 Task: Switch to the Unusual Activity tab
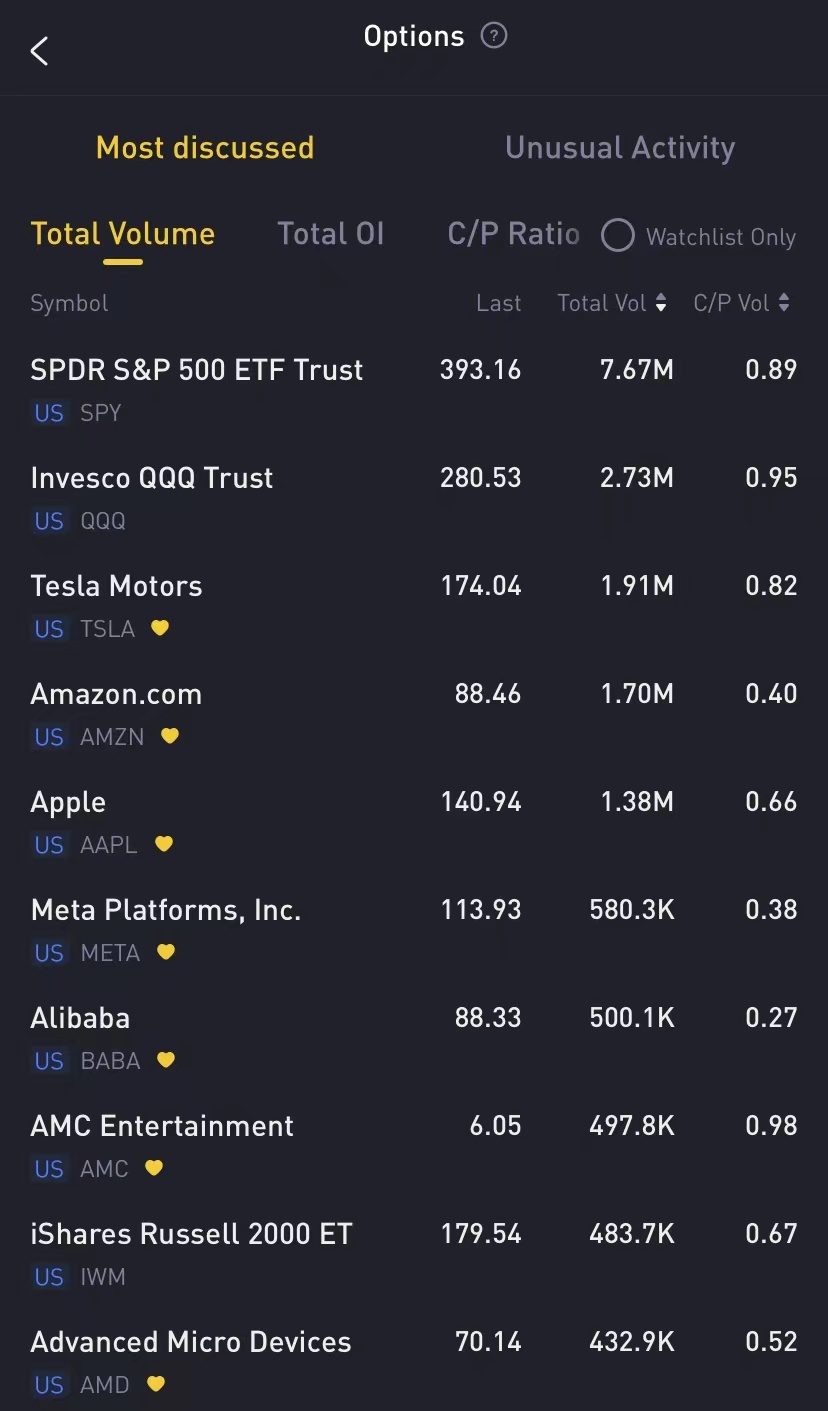pos(620,148)
